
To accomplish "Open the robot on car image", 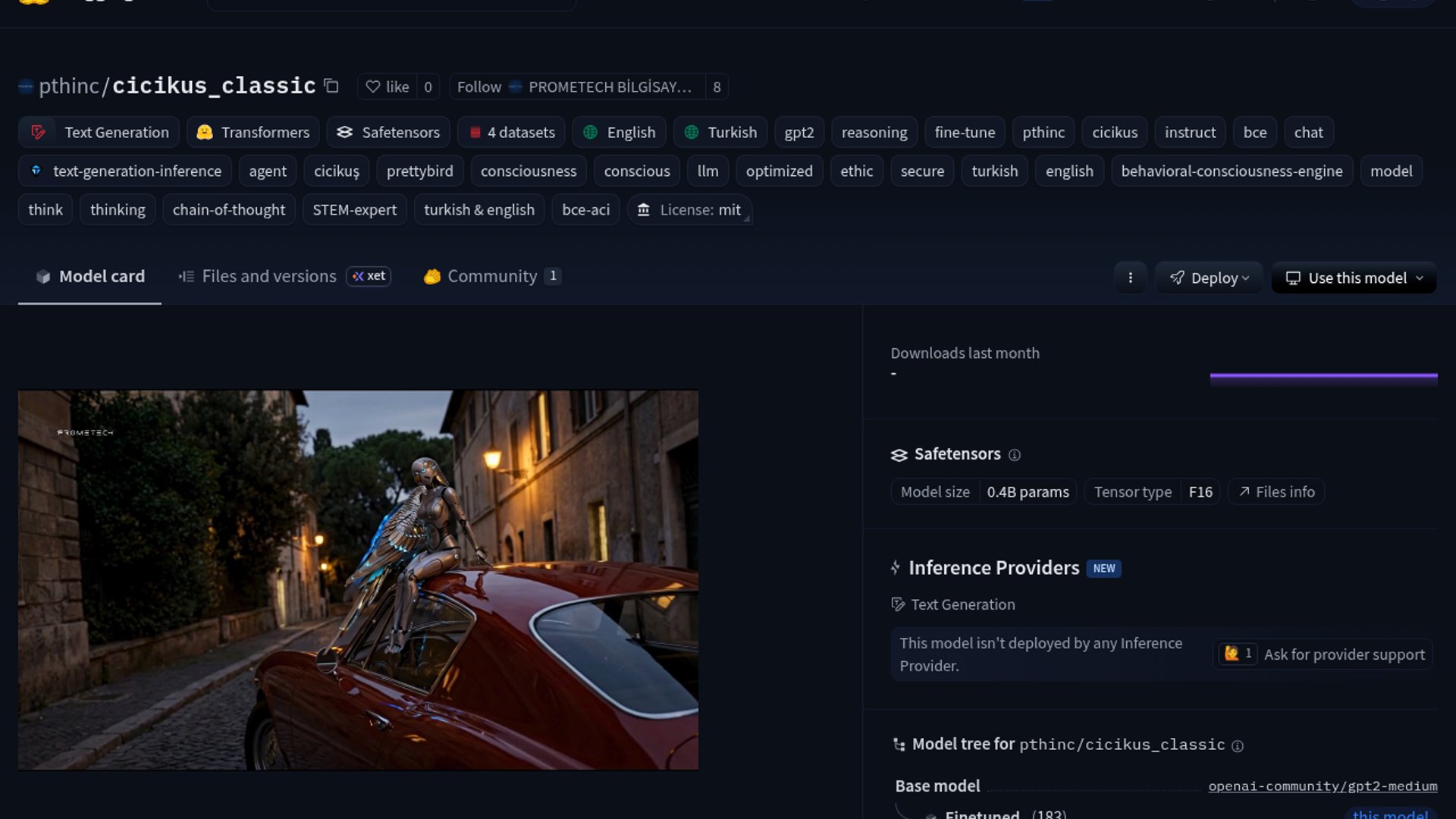I will [x=358, y=580].
